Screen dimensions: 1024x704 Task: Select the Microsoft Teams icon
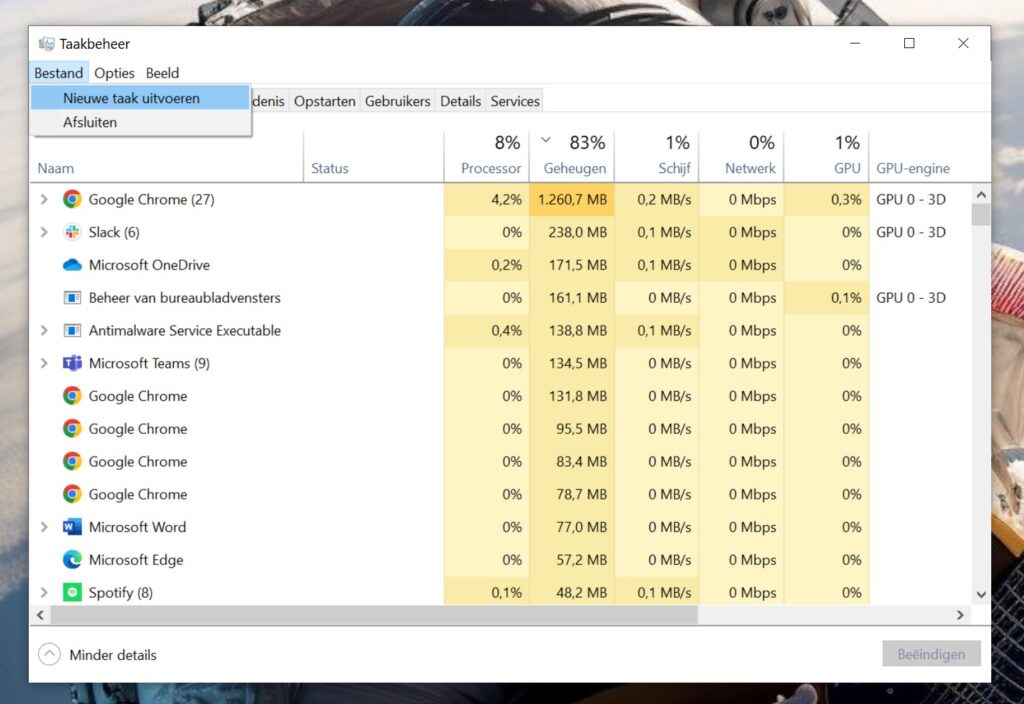72,363
